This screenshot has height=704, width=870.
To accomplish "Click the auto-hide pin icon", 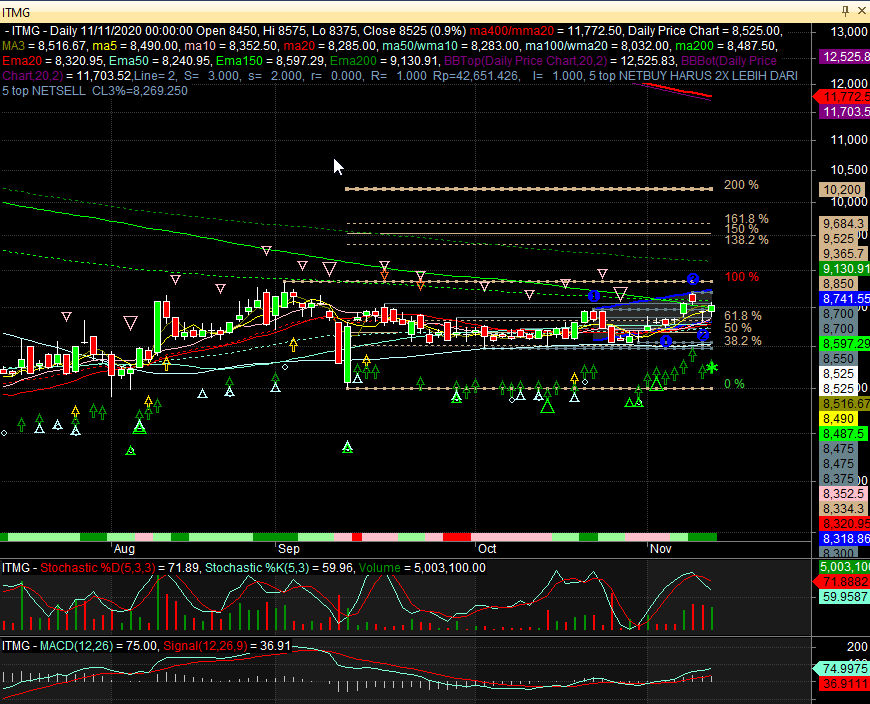I will [x=845, y=11].
